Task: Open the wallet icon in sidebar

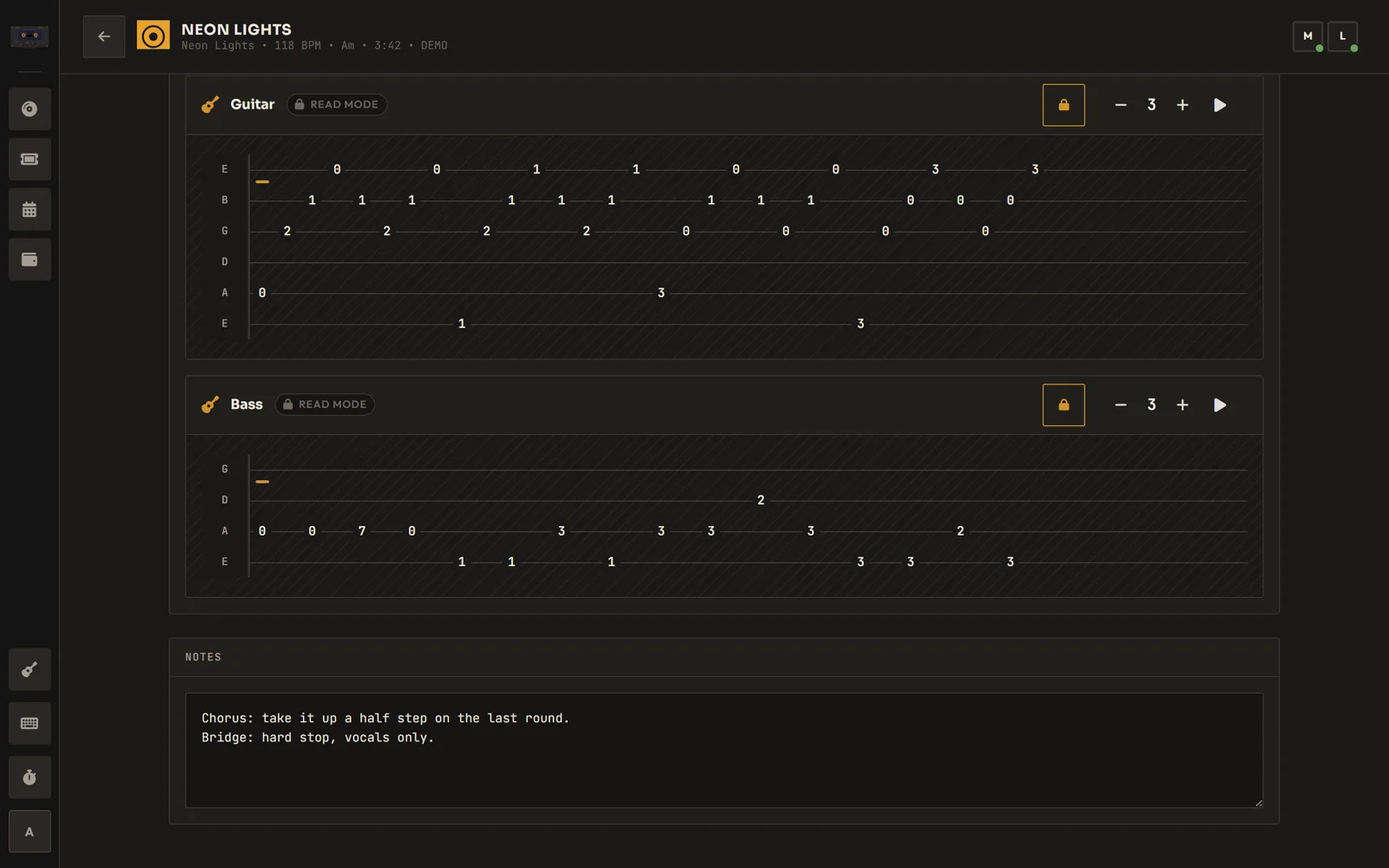Action: 30,260
